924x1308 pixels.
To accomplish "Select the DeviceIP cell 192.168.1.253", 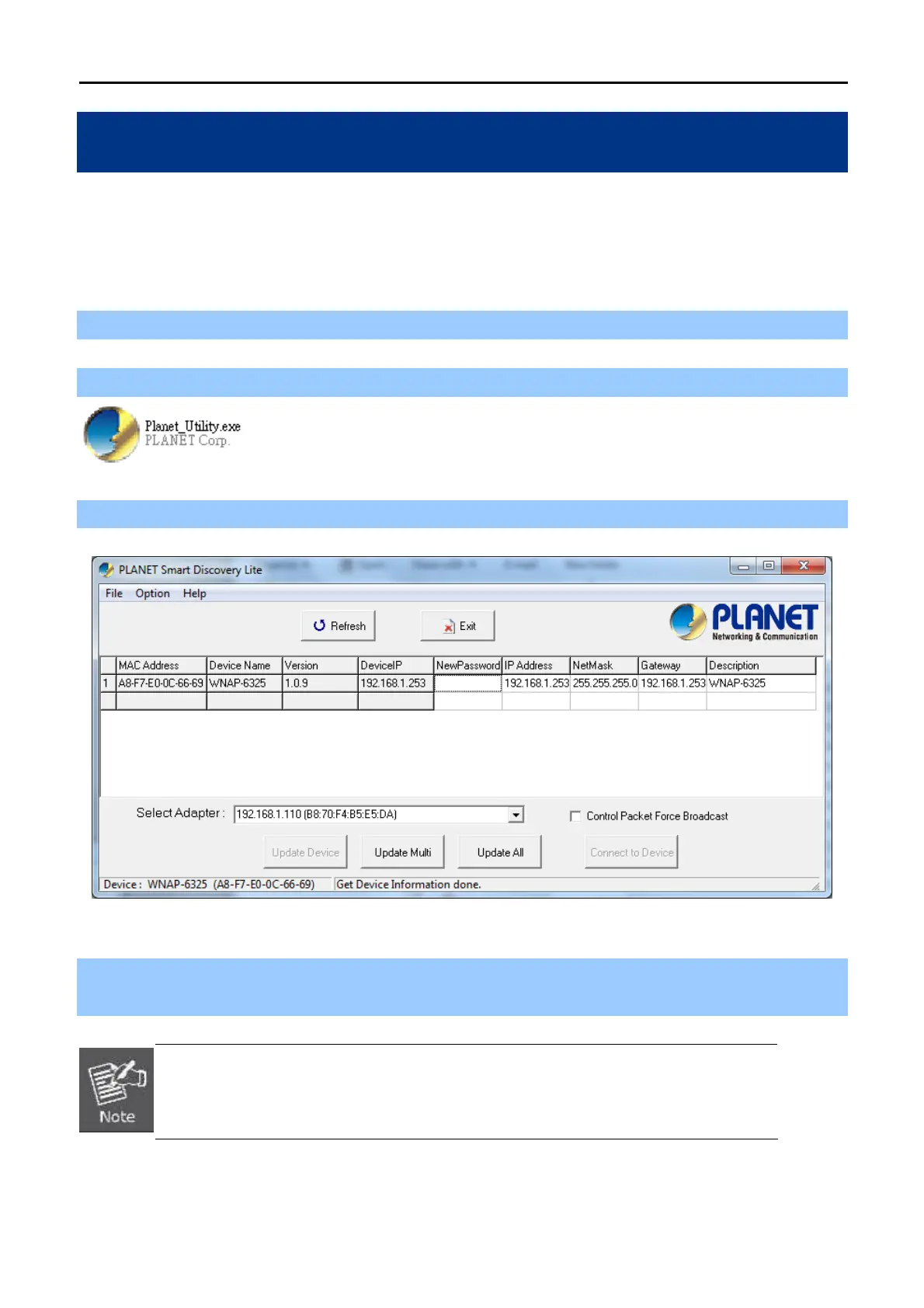I will tap(395, 684).
